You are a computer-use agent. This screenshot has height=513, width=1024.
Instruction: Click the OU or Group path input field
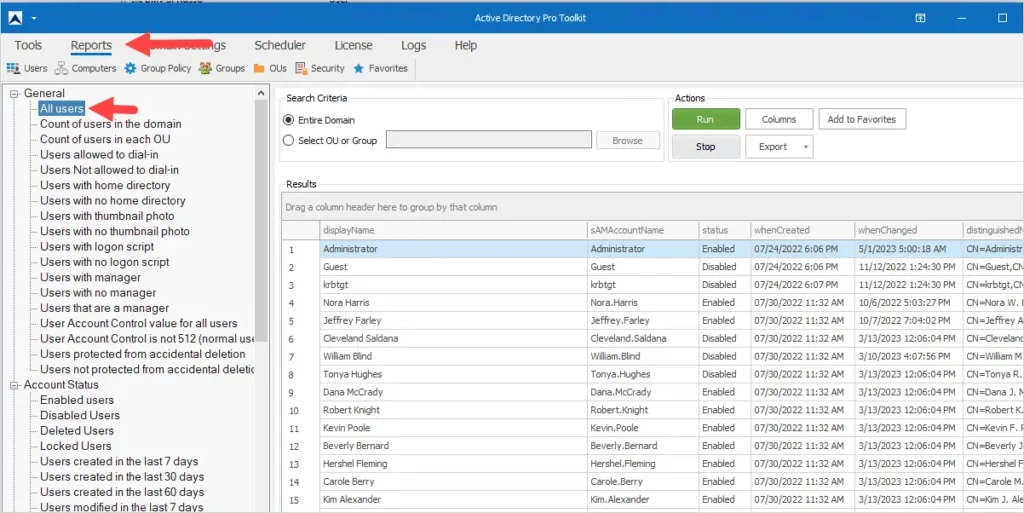click(x=489, y=140)
